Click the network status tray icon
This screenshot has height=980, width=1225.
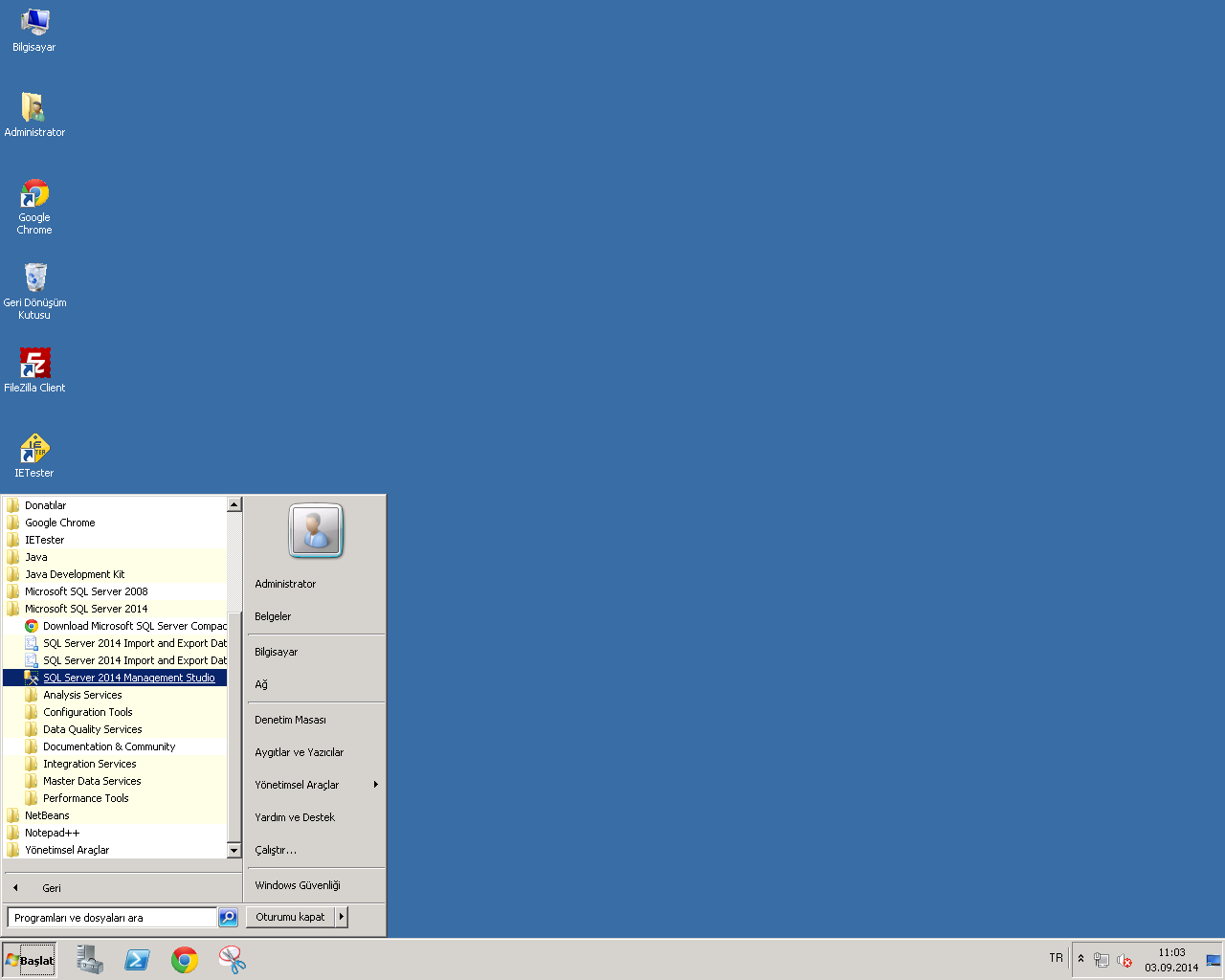[x=1102, y=960]
